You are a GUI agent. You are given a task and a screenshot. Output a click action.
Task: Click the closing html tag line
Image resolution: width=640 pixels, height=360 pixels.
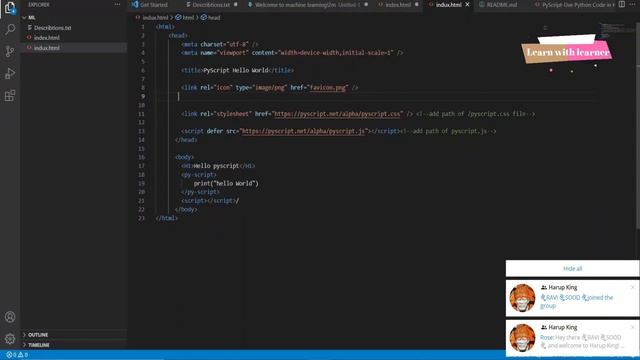[167, 218]
